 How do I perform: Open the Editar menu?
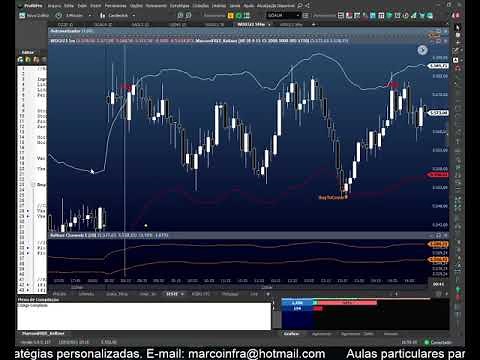69,6
